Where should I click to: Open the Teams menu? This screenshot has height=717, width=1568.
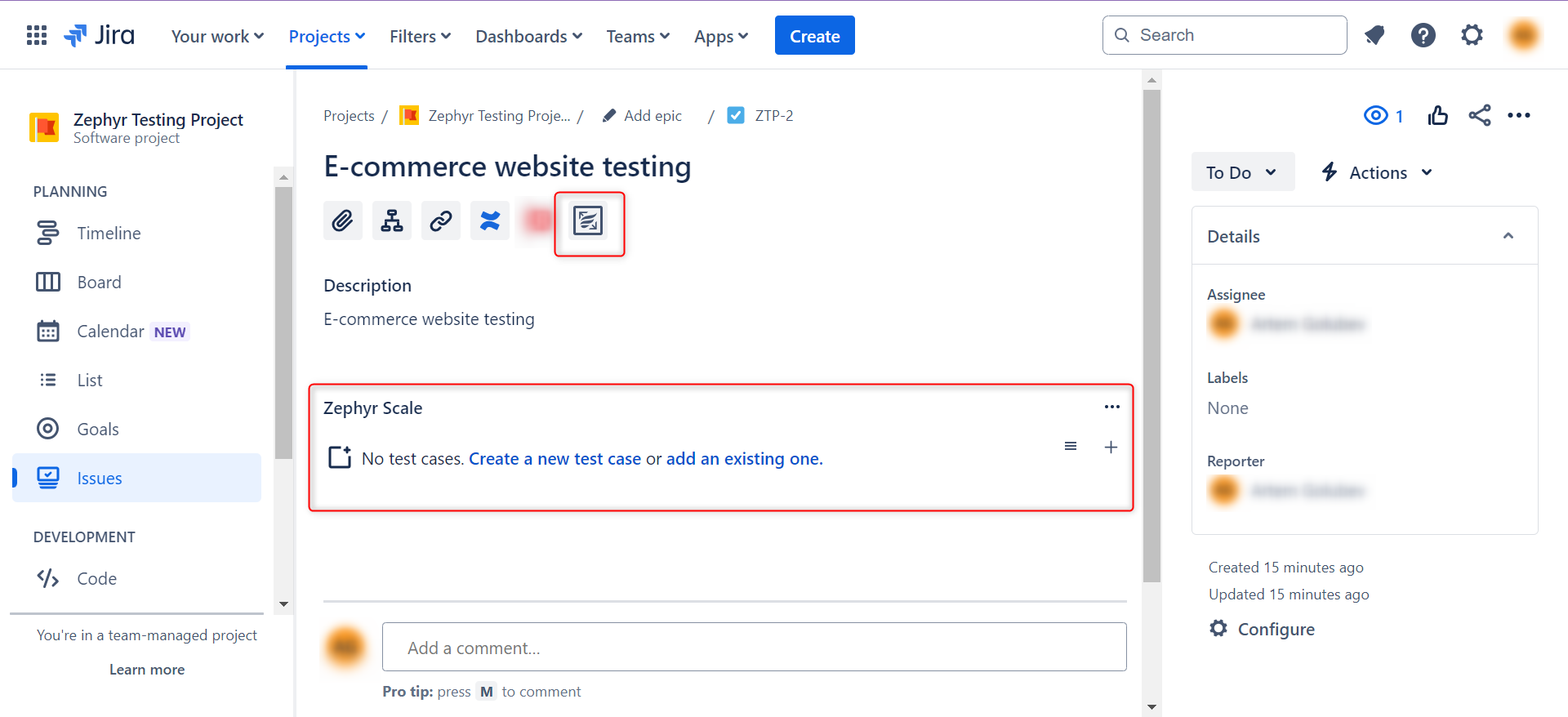(x=638, y=36)
